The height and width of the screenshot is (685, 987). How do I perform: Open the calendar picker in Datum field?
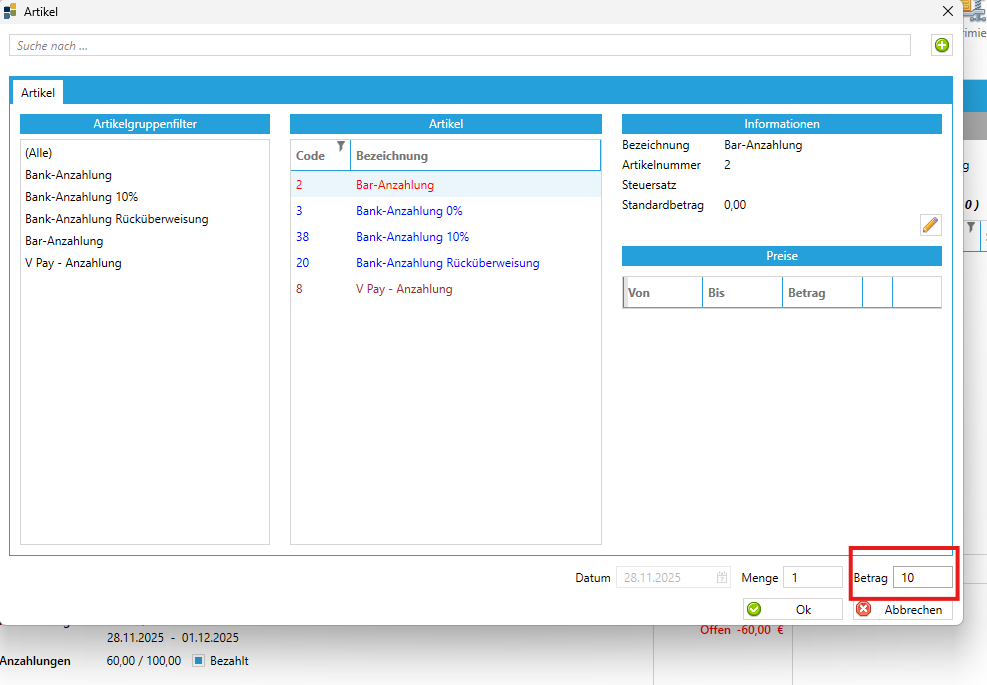point(722,578)
